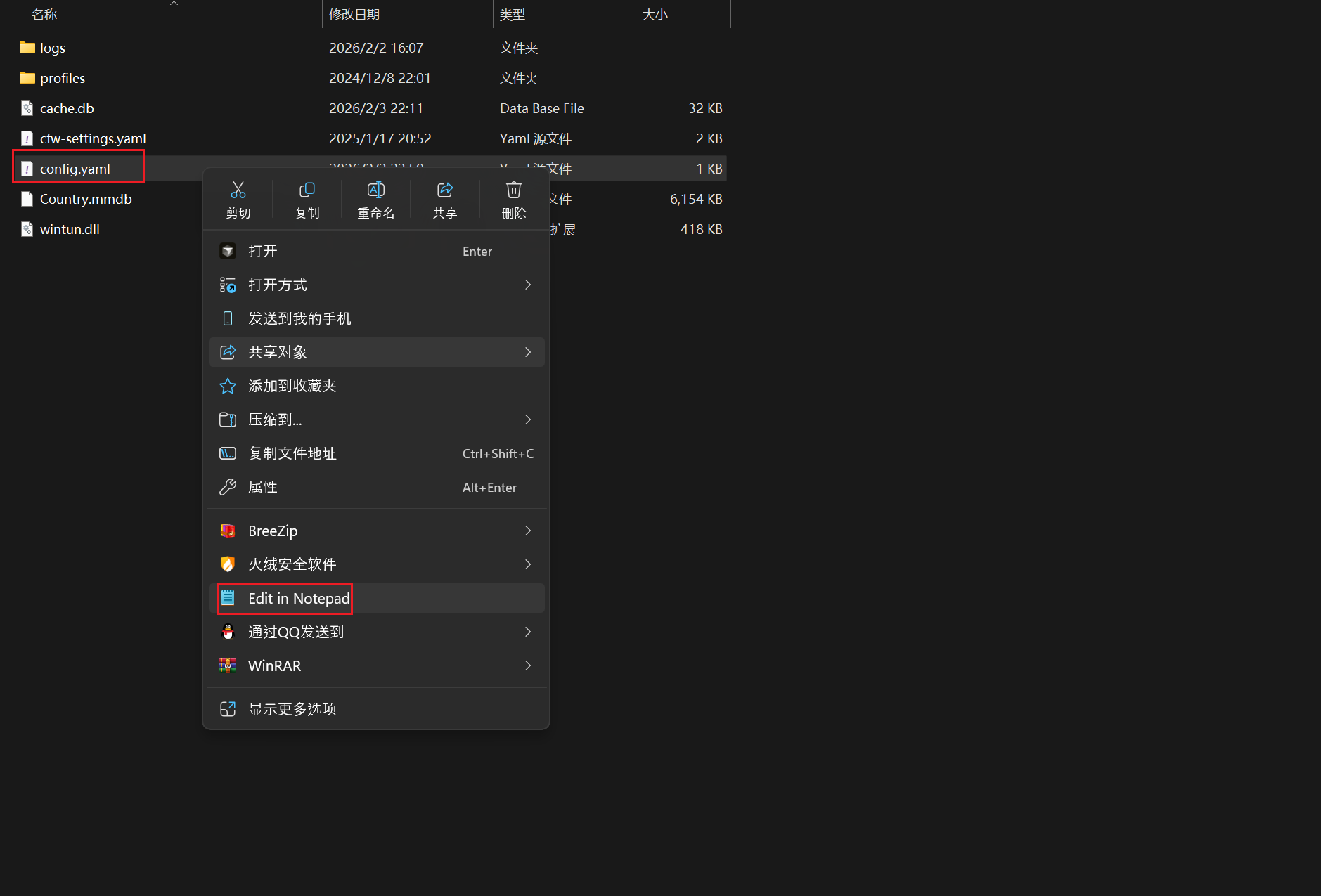1321x896 pixels.
Task: Click the QQ penguin icon
Action: (228, 632)
